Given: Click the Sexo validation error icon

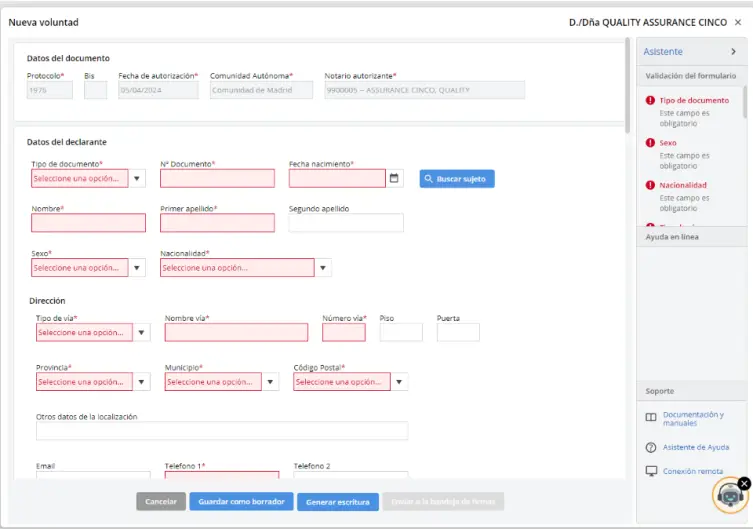Looking at the screenshot, I should tap(651, 143).
